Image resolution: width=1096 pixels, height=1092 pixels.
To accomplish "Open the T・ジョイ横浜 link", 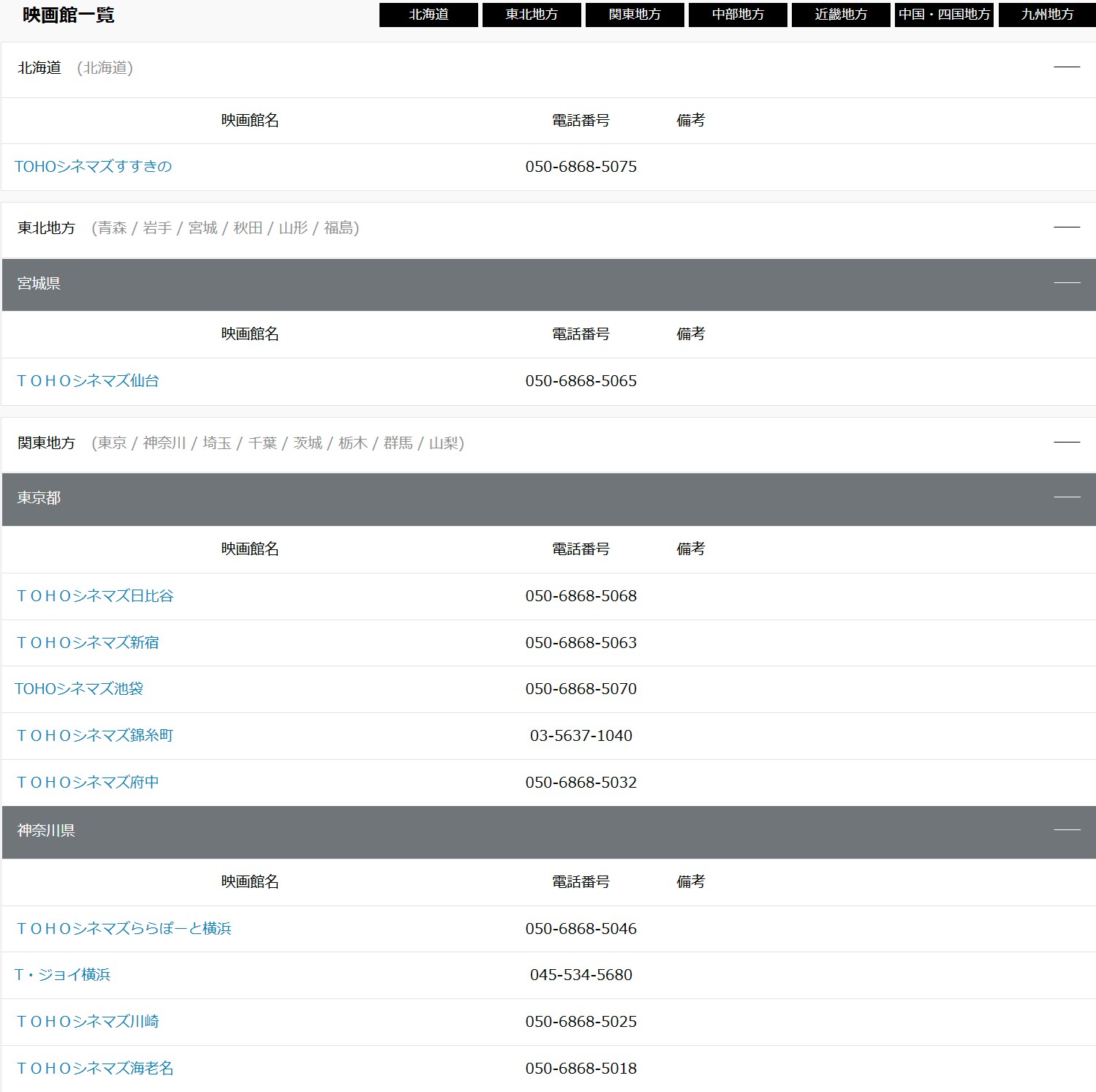I will point(63,975).
